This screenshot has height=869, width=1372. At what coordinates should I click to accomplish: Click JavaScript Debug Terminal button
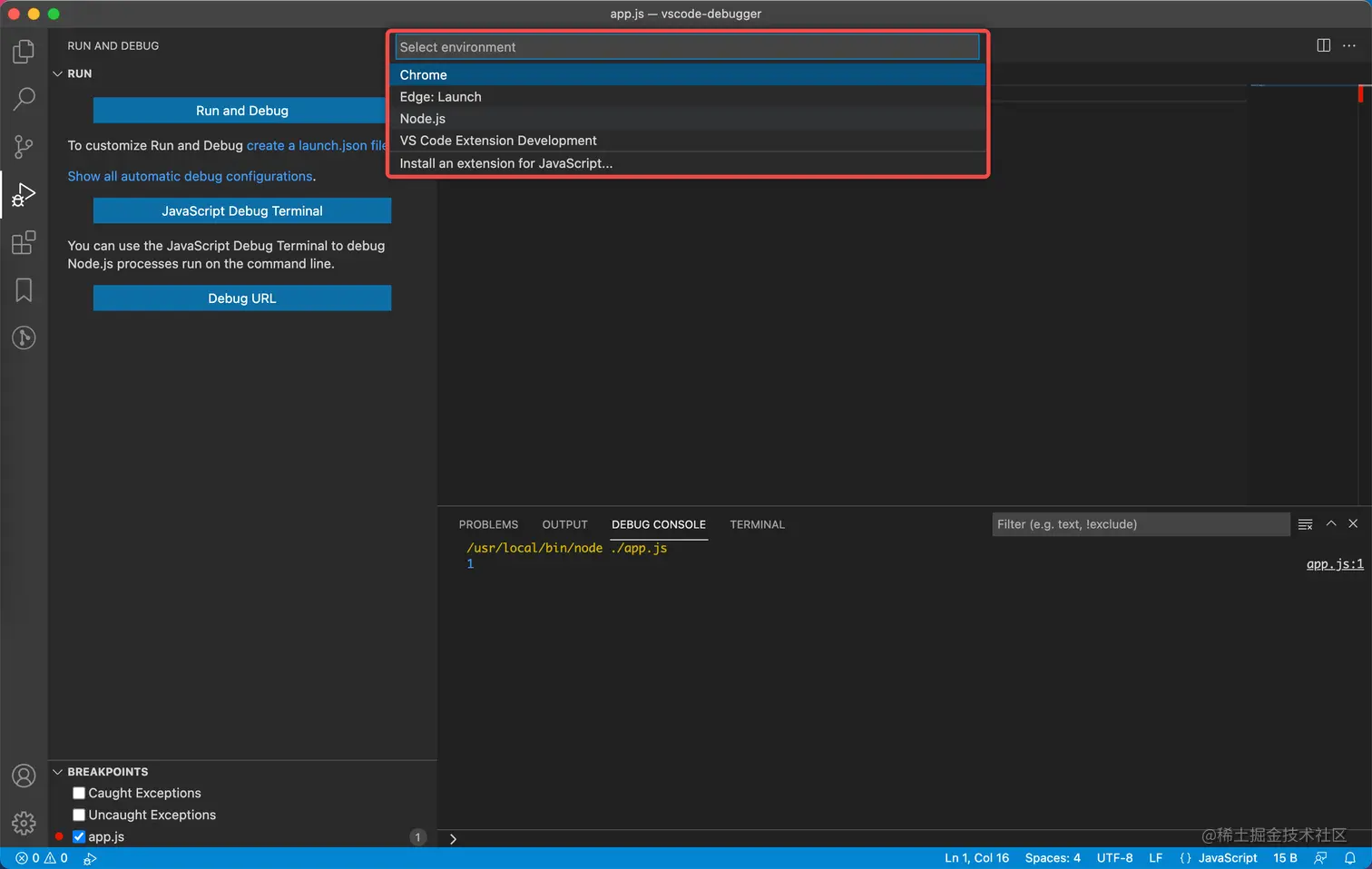(241, 210)
